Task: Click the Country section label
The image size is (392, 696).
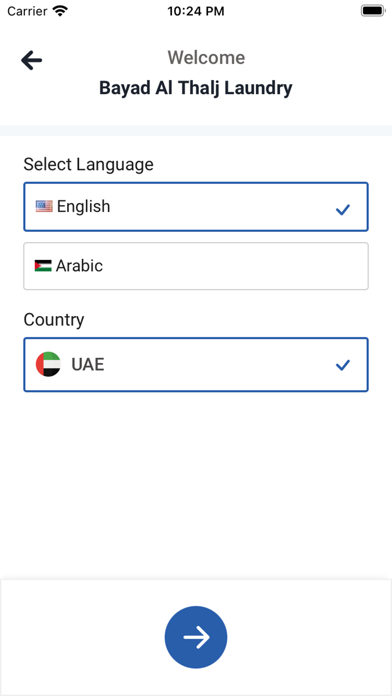Action: (54, 320)
